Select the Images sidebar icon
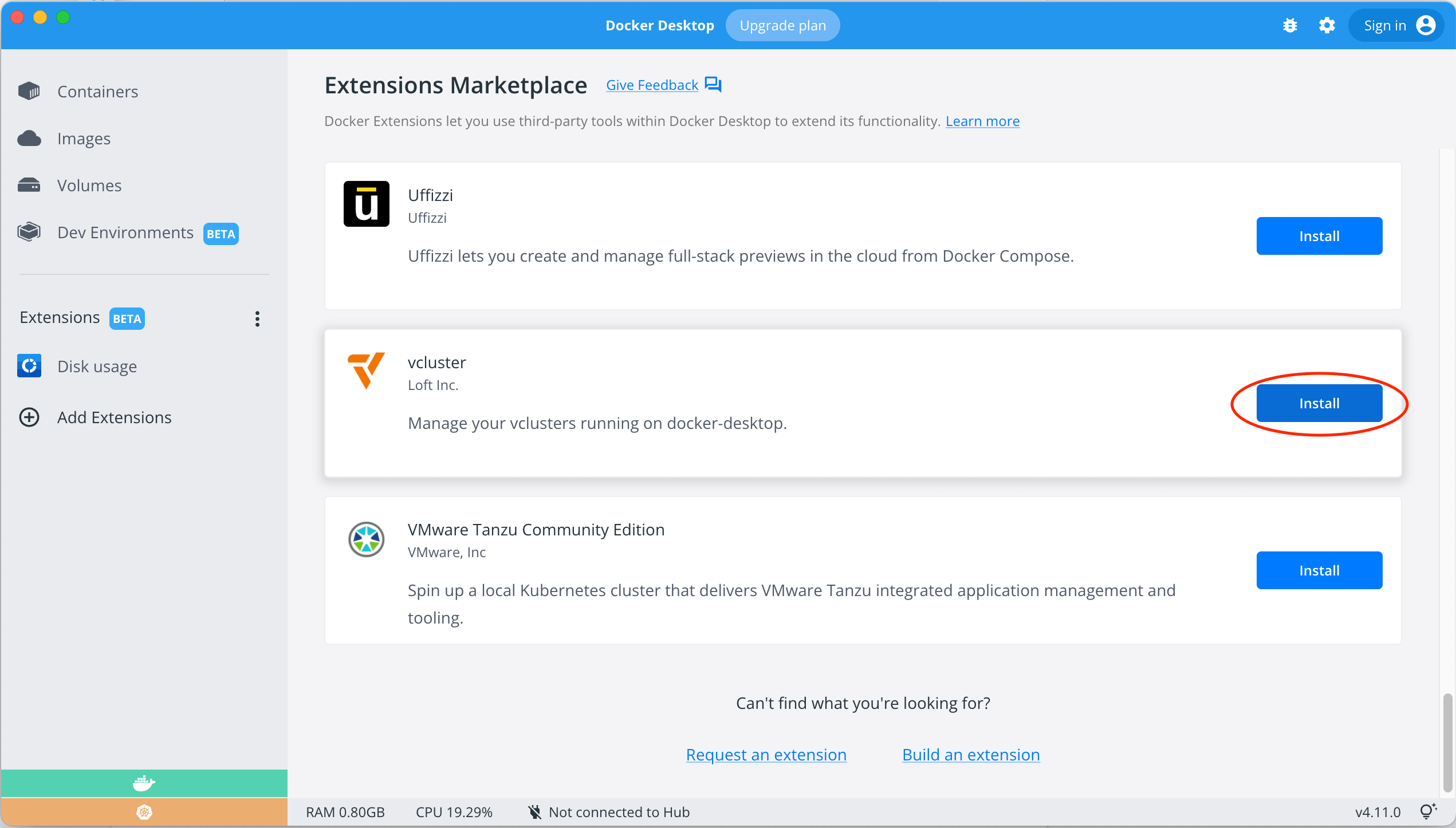The height and width of the screenshot is (828, 1456). tap(29, 137)
